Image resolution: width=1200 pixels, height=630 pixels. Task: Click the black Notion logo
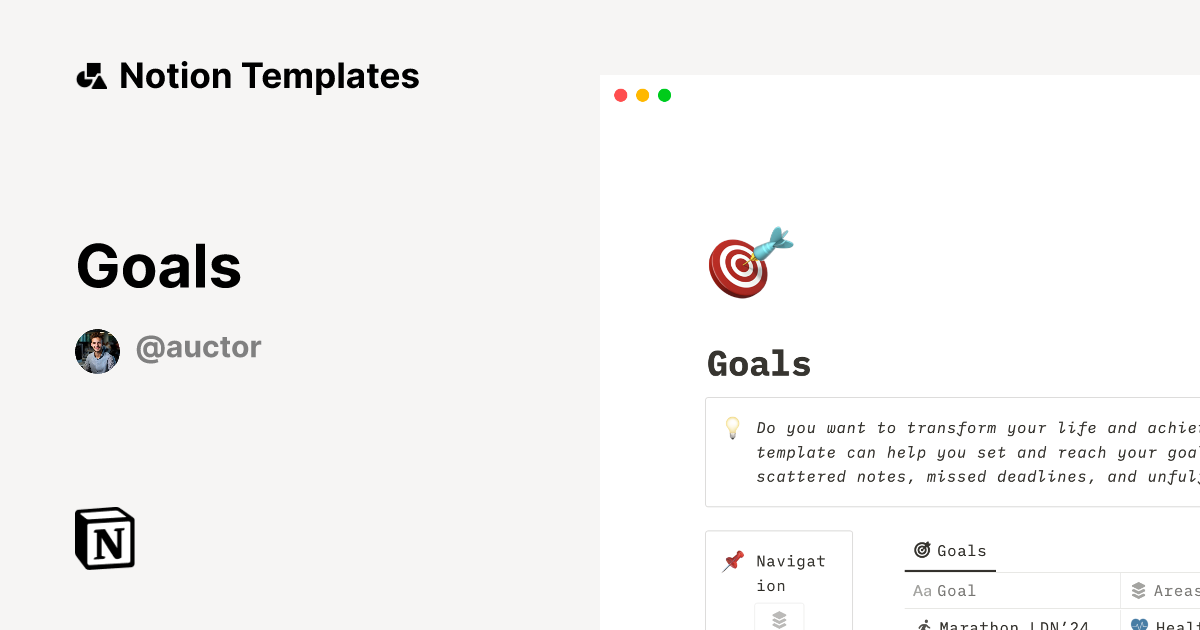(104, 538)
